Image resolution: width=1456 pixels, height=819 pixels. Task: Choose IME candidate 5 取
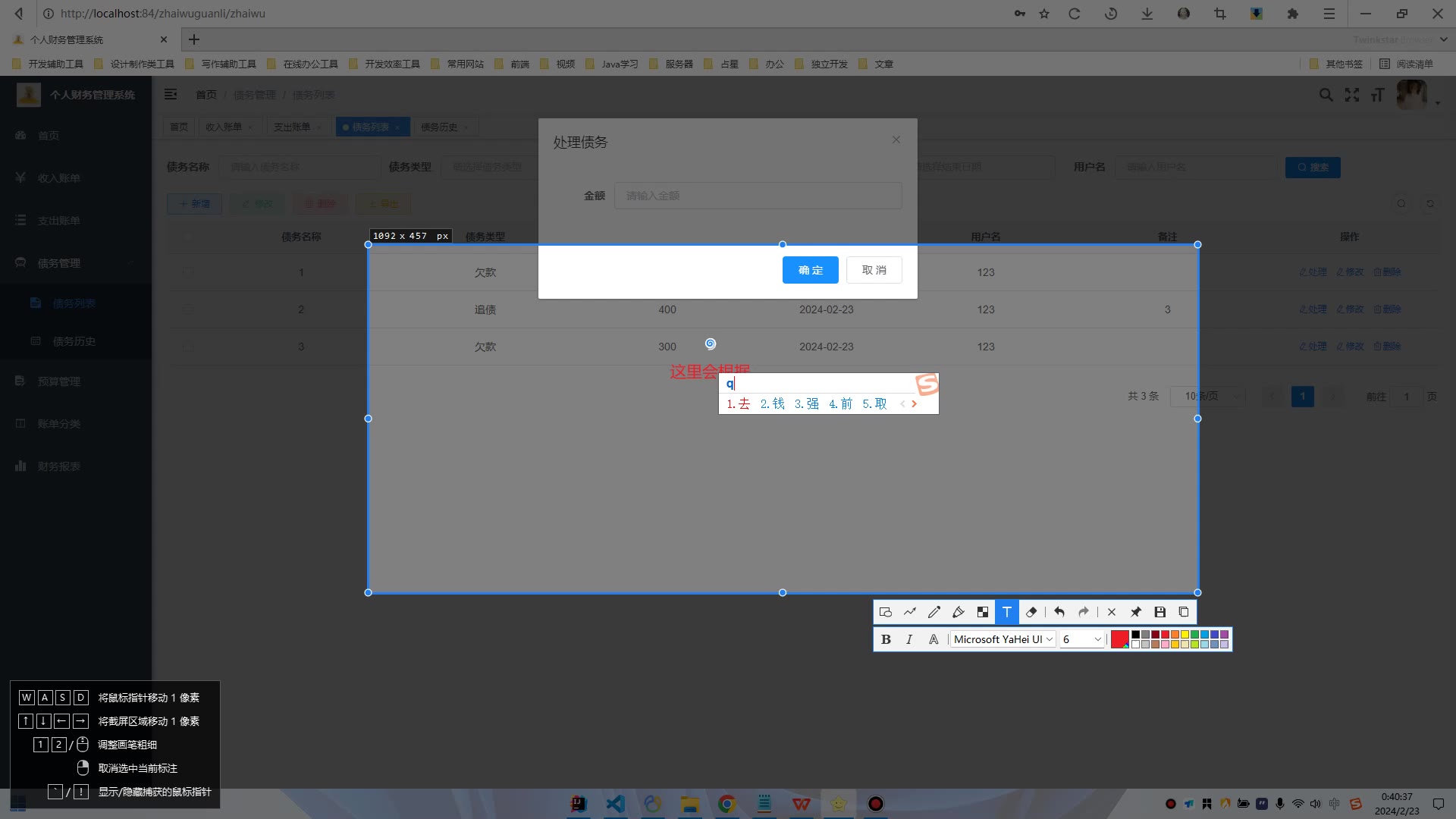coord(874,404)
